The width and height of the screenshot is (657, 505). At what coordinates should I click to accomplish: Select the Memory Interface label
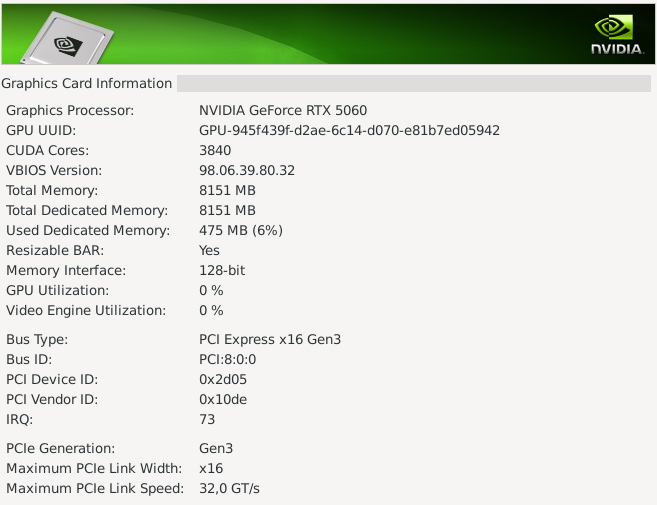click(66, 270)
